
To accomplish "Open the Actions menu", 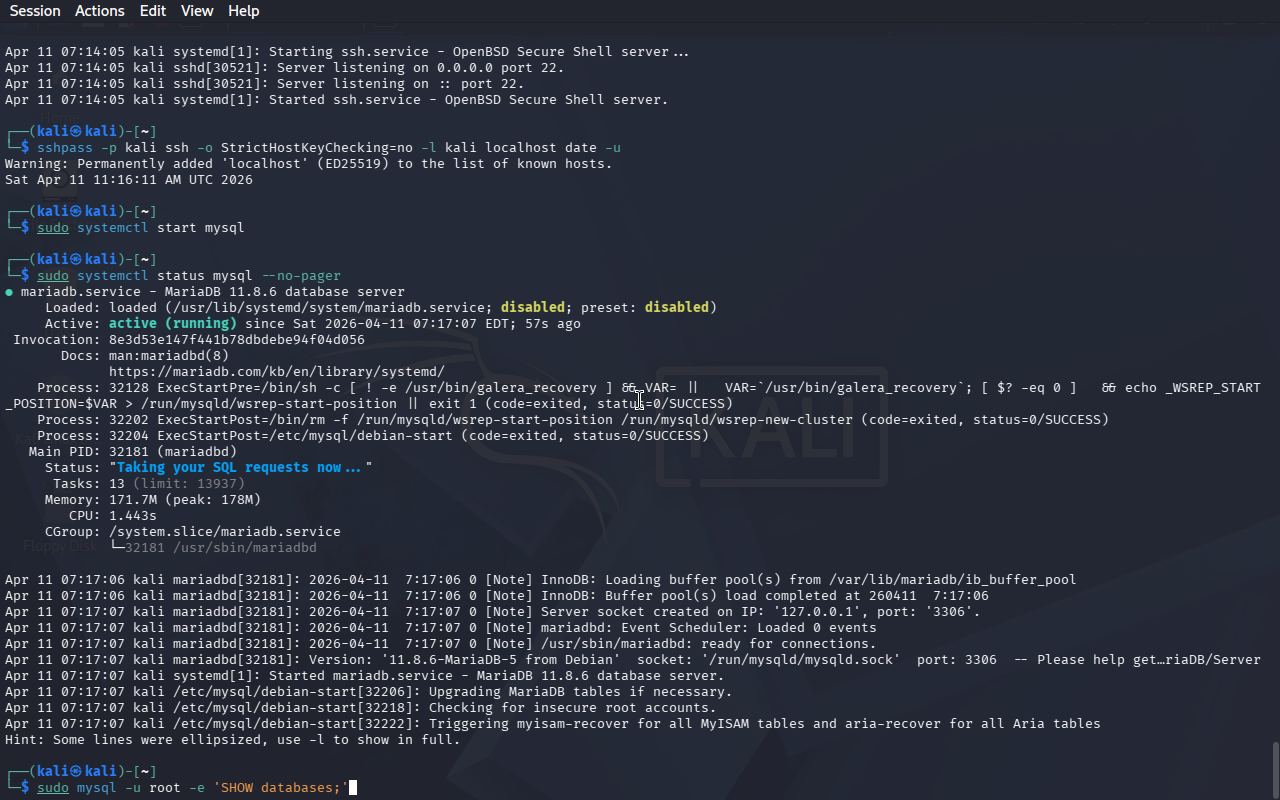I will pyautogui.click(x=100, y=11).
